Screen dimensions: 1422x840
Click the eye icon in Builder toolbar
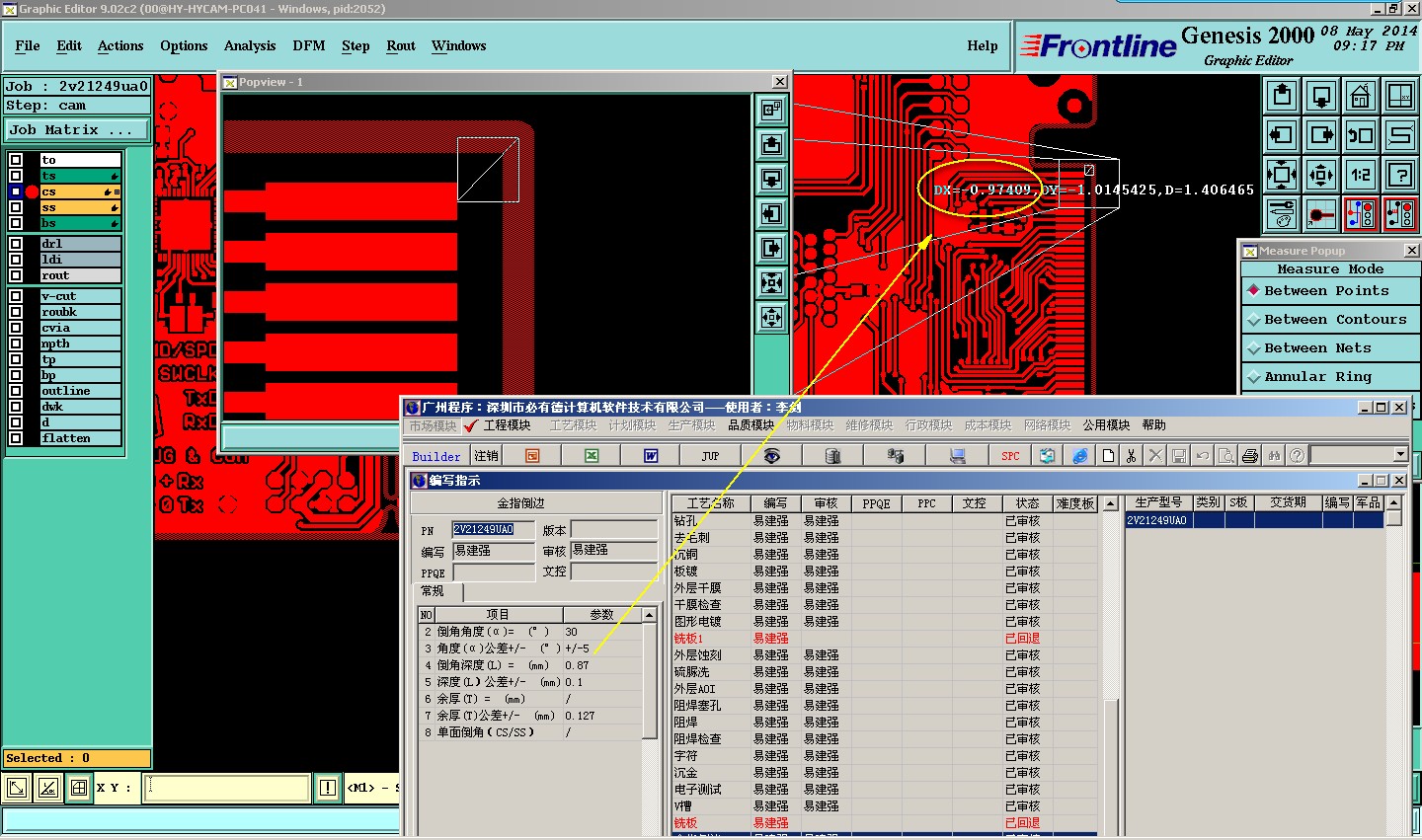[772, 455]
